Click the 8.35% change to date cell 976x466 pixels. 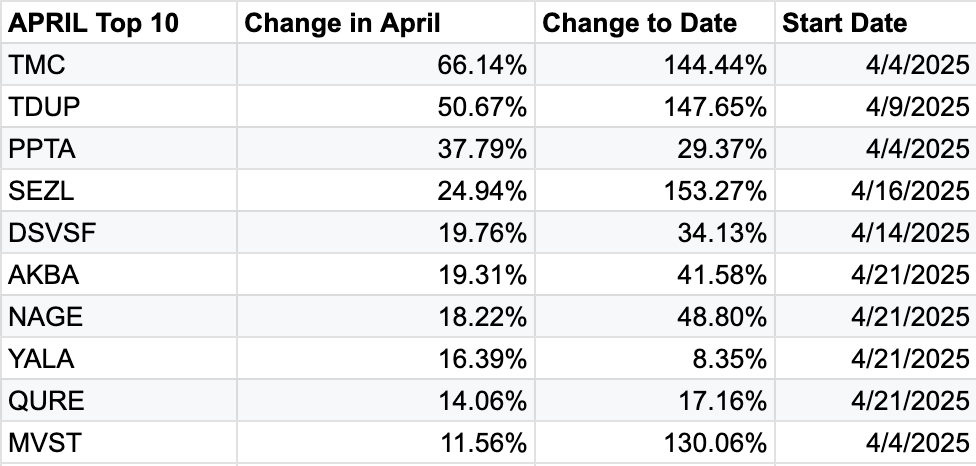coord(655,358)
